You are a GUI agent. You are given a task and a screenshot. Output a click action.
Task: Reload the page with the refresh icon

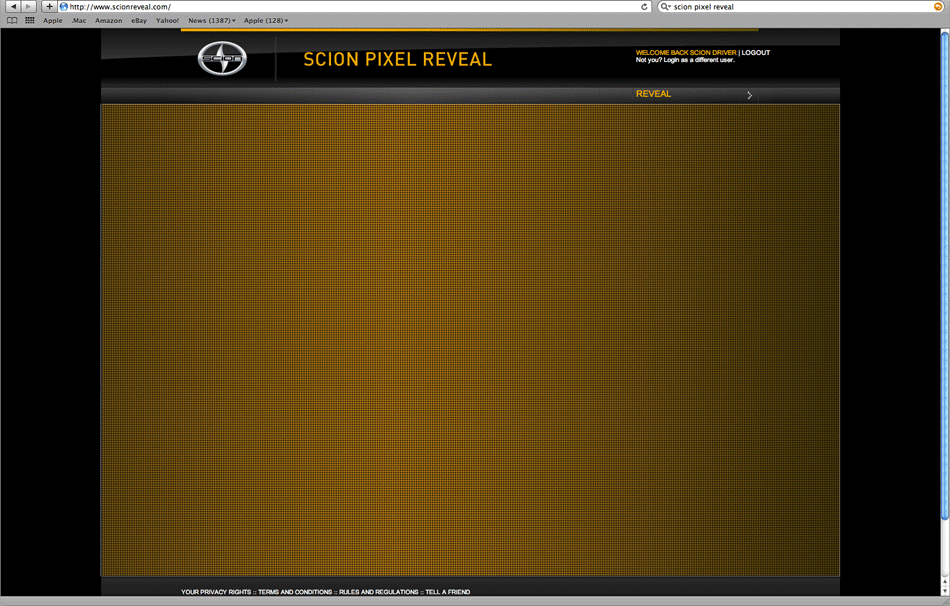click(x=645, y=7)
